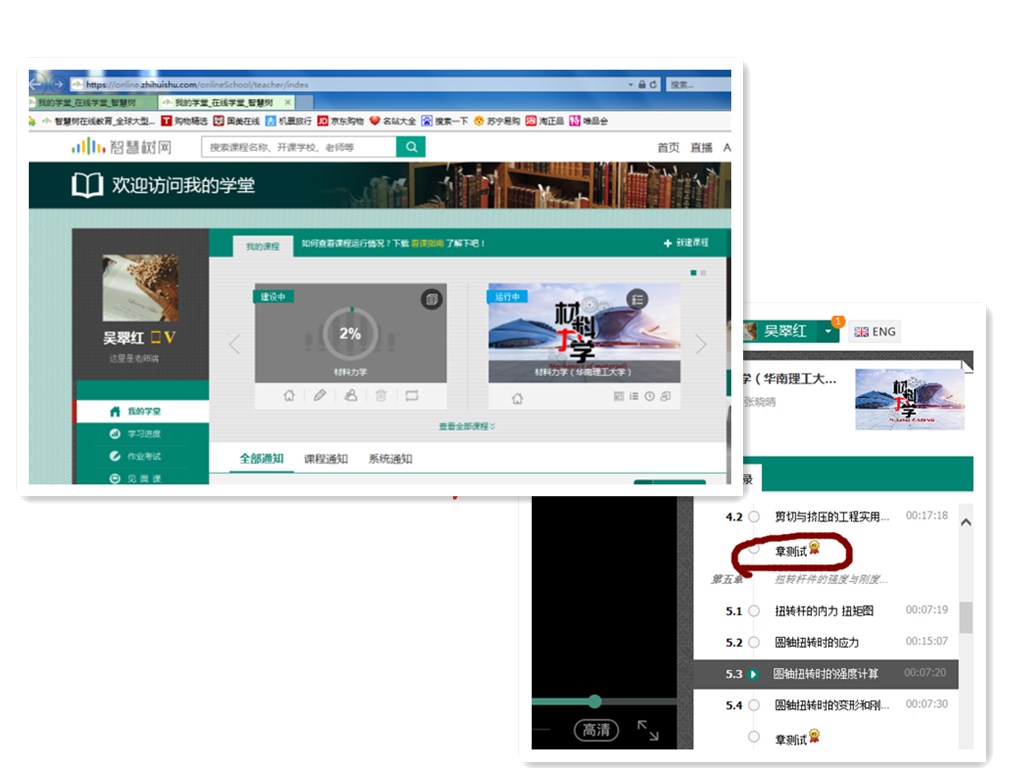
Task: Type in the course search input field
Action: point(298,147)
